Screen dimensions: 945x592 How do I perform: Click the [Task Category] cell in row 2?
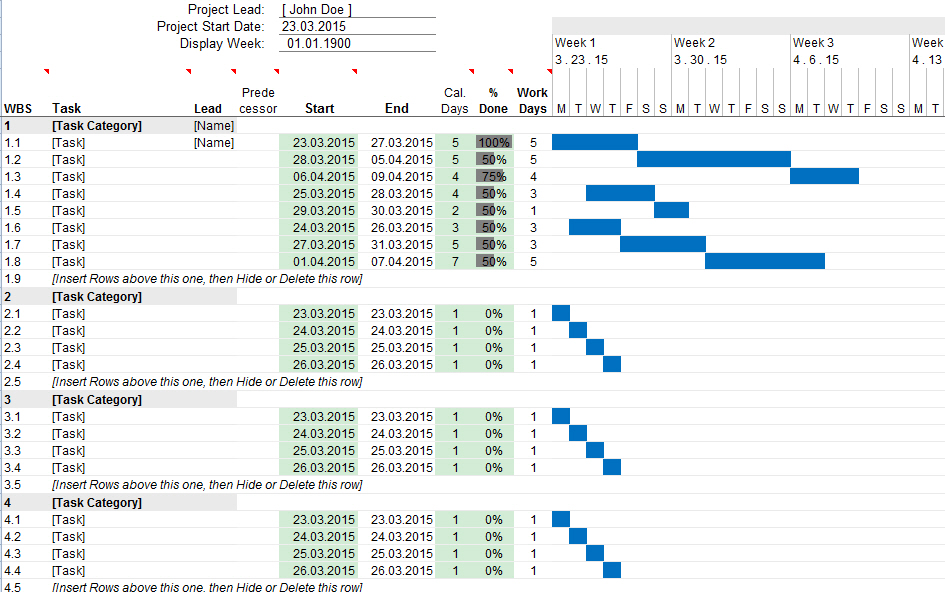pyautogui.click(x=97, y=297)
